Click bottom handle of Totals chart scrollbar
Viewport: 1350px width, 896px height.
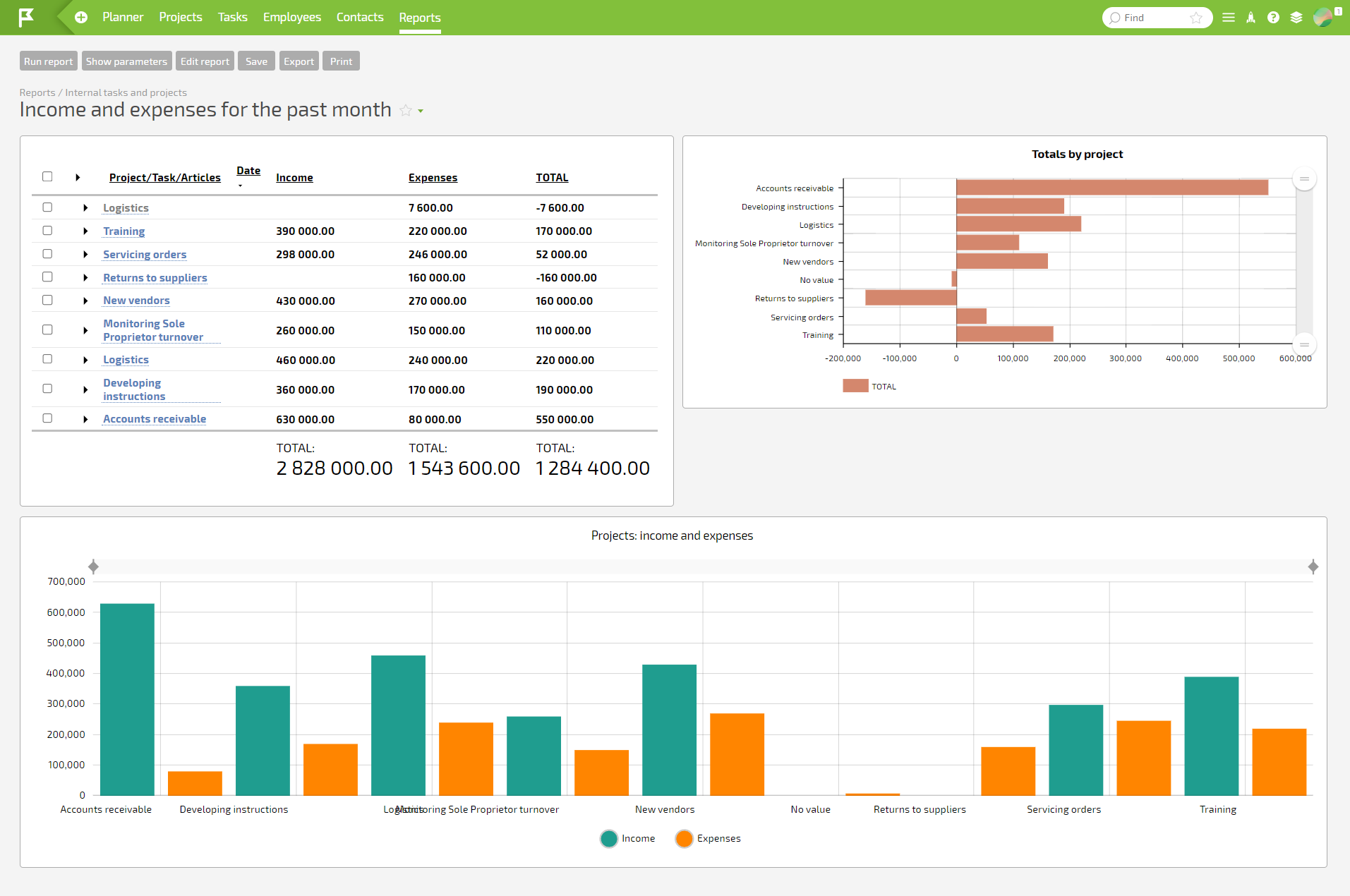point(1304,344)
